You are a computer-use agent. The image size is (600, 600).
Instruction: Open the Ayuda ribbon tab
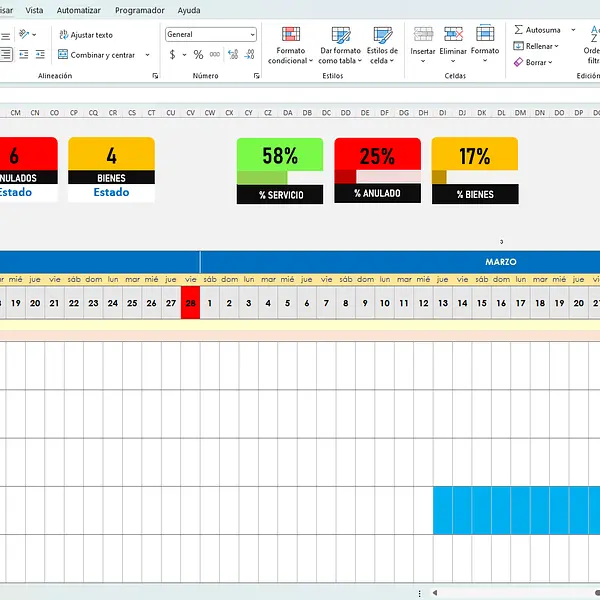click(189, 10)
